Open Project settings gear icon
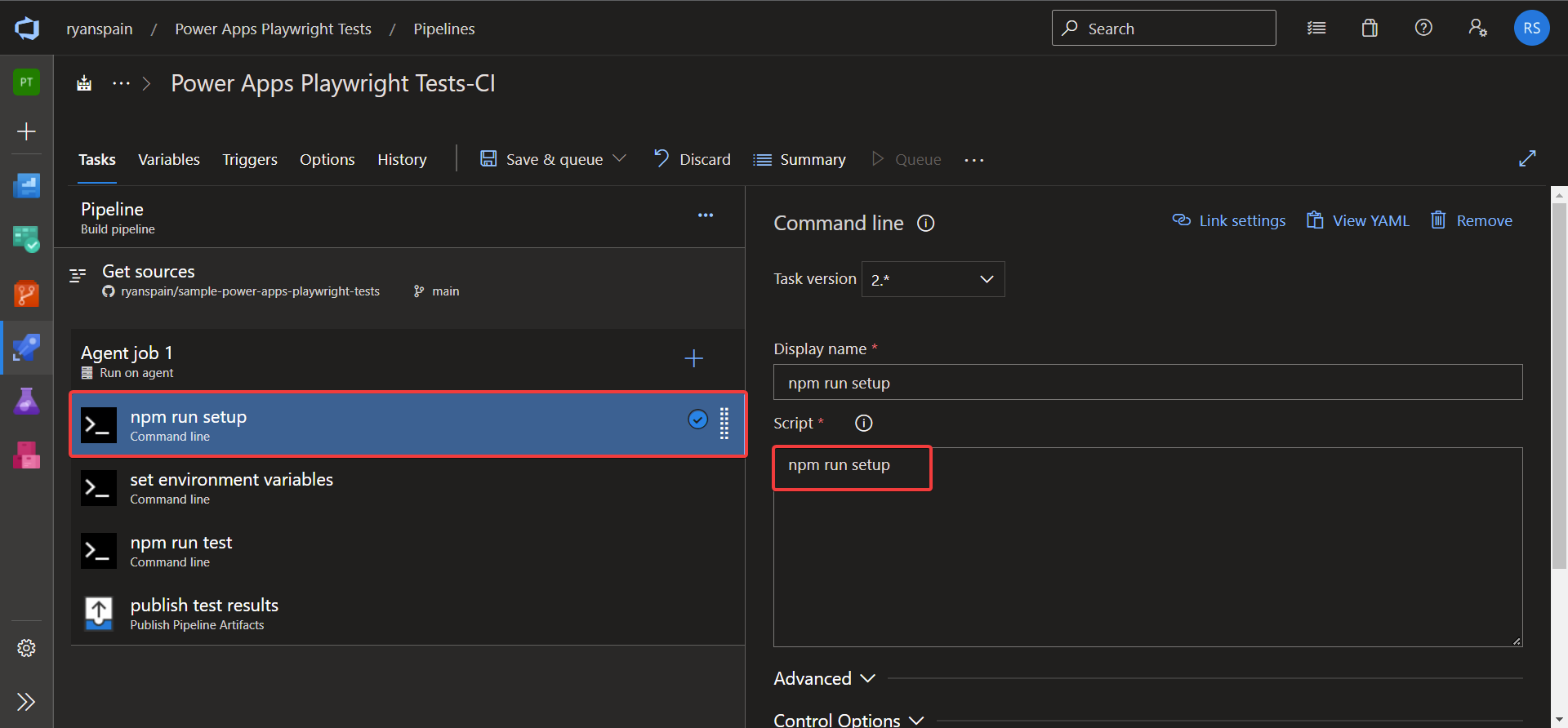 click(x=26, y=648)
